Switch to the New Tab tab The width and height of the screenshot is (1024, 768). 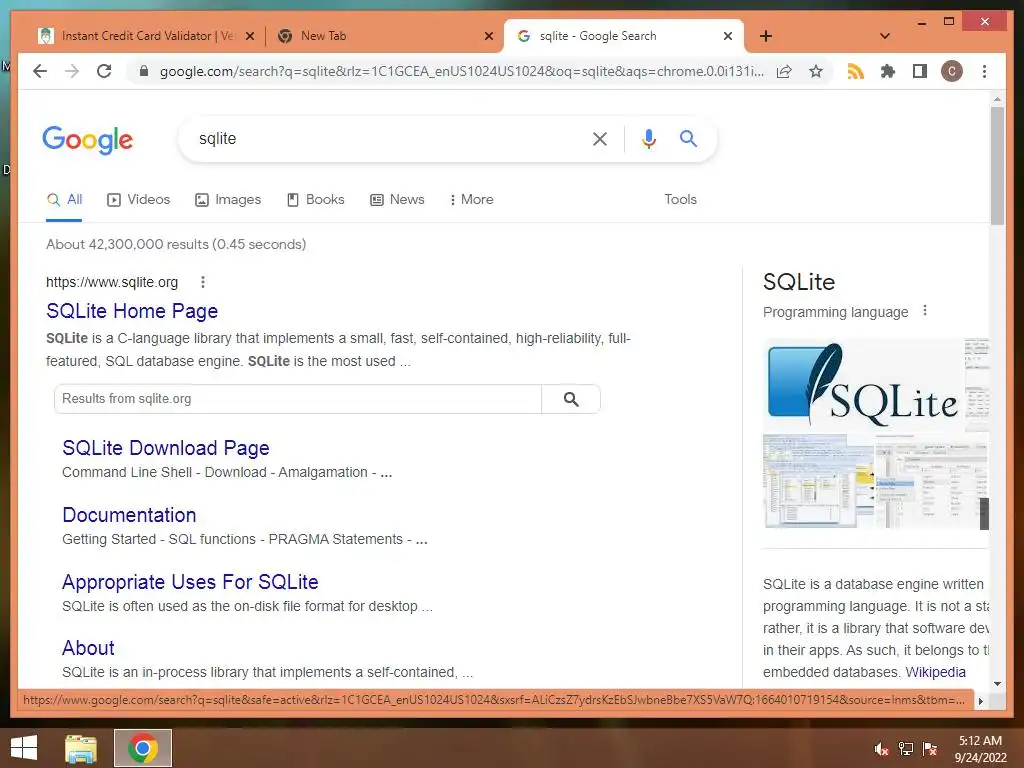385,36
